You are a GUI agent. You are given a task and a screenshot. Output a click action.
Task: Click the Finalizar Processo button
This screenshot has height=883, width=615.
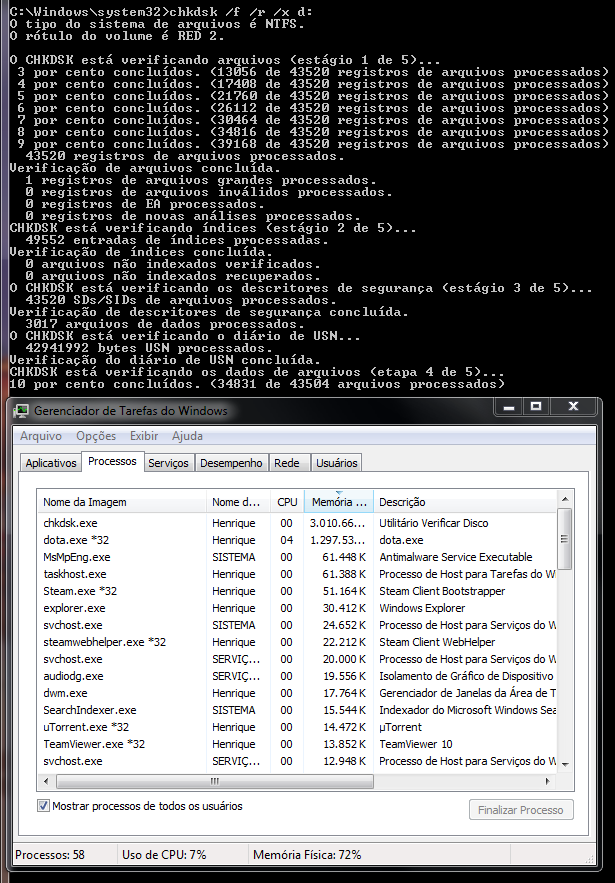[521, 810]
